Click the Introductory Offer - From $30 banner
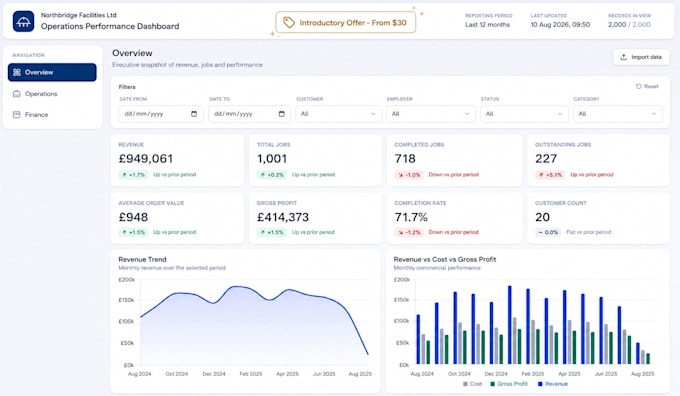The width and height of the screenshot is (680, 396). coord(346,23)
